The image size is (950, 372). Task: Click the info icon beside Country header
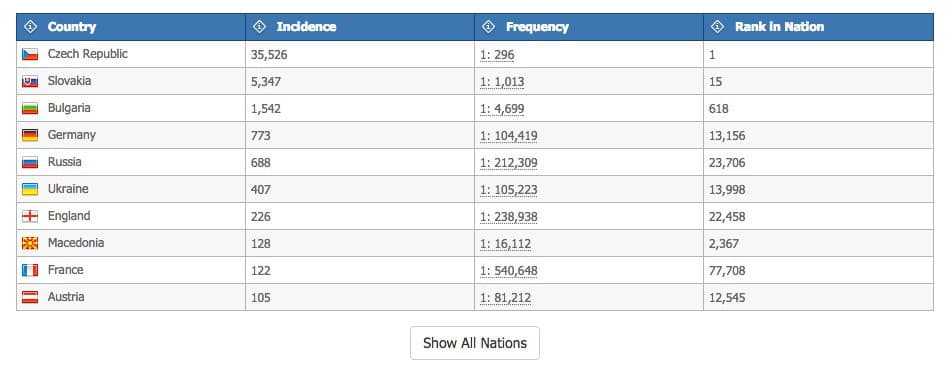pos(30,27)
